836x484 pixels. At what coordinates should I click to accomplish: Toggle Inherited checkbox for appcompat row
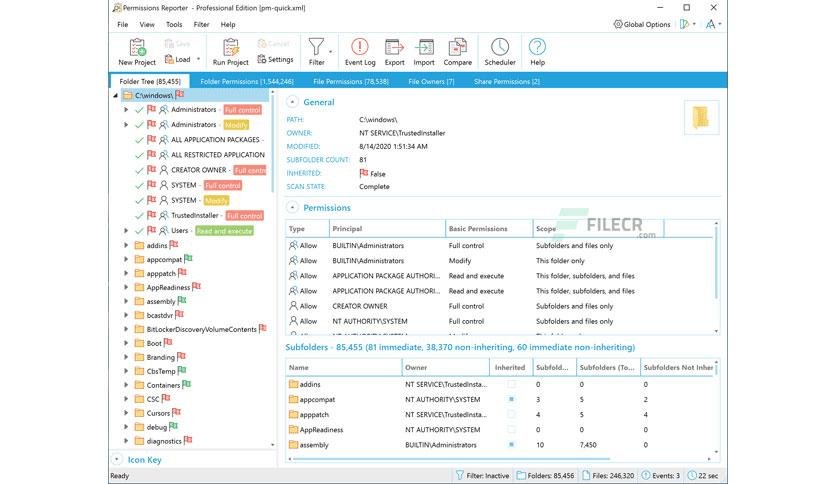pos(511,399)
